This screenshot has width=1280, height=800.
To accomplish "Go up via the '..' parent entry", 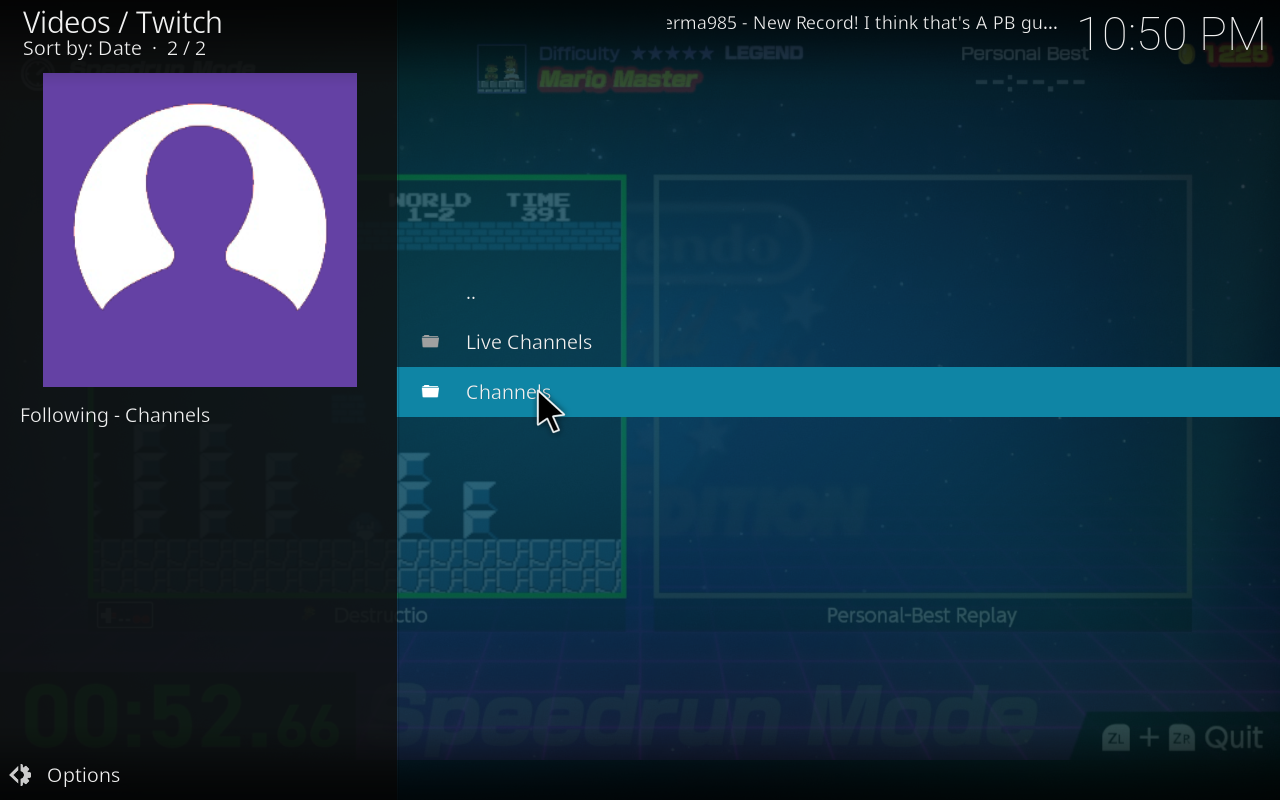I will [838, 294].
